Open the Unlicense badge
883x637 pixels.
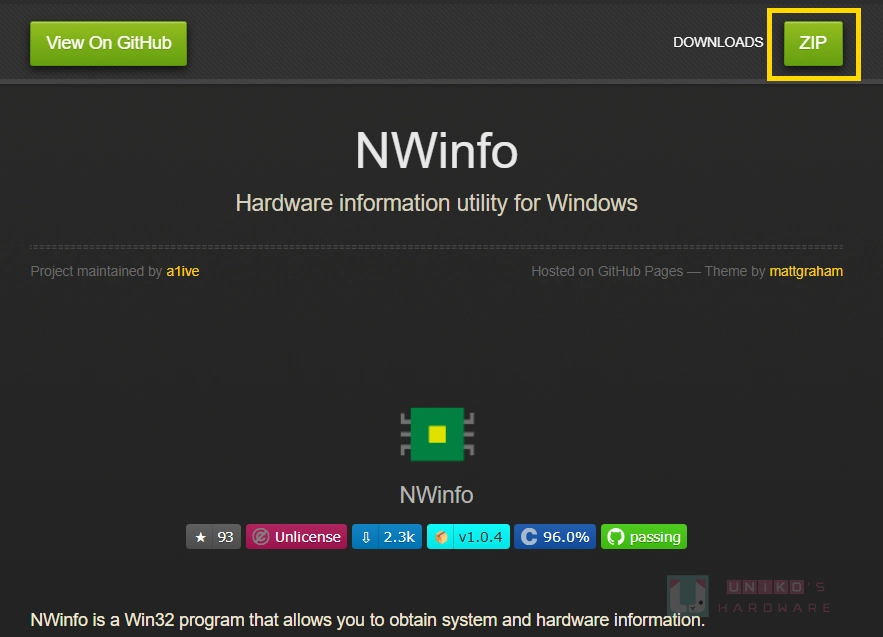296,537
